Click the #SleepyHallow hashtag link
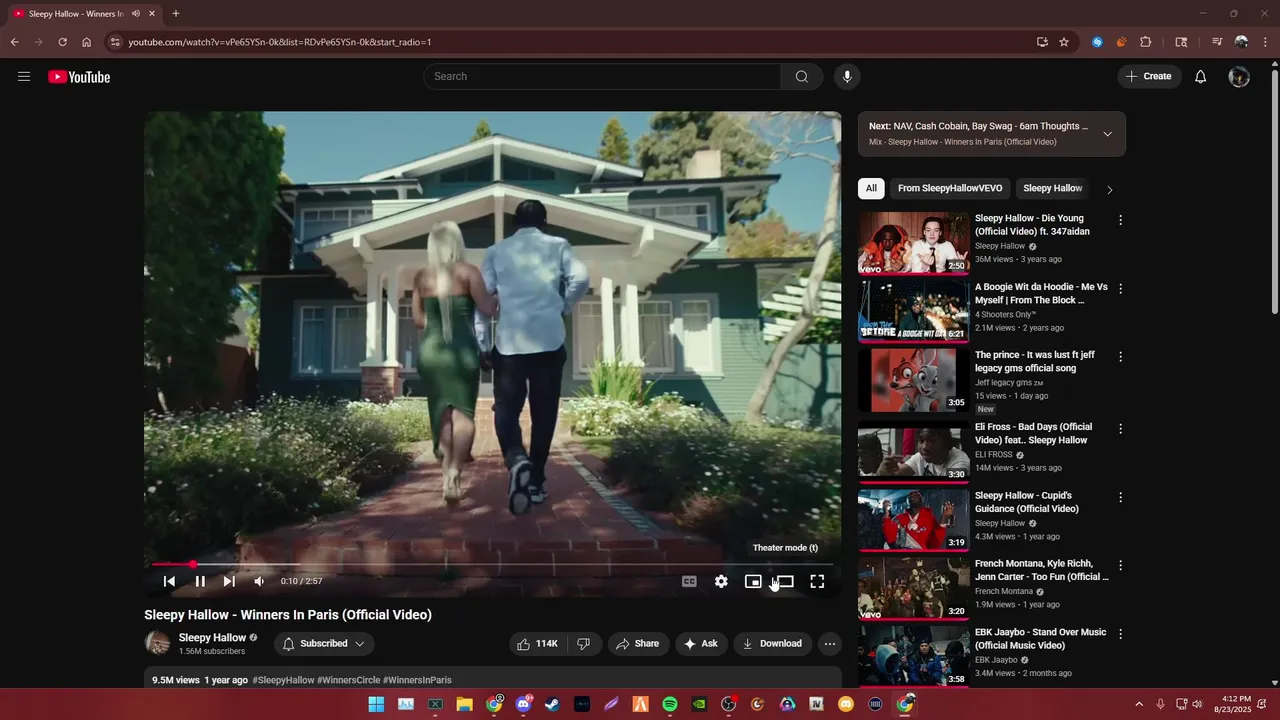This screenshot has height=720, width=1280. pos(283,680)
